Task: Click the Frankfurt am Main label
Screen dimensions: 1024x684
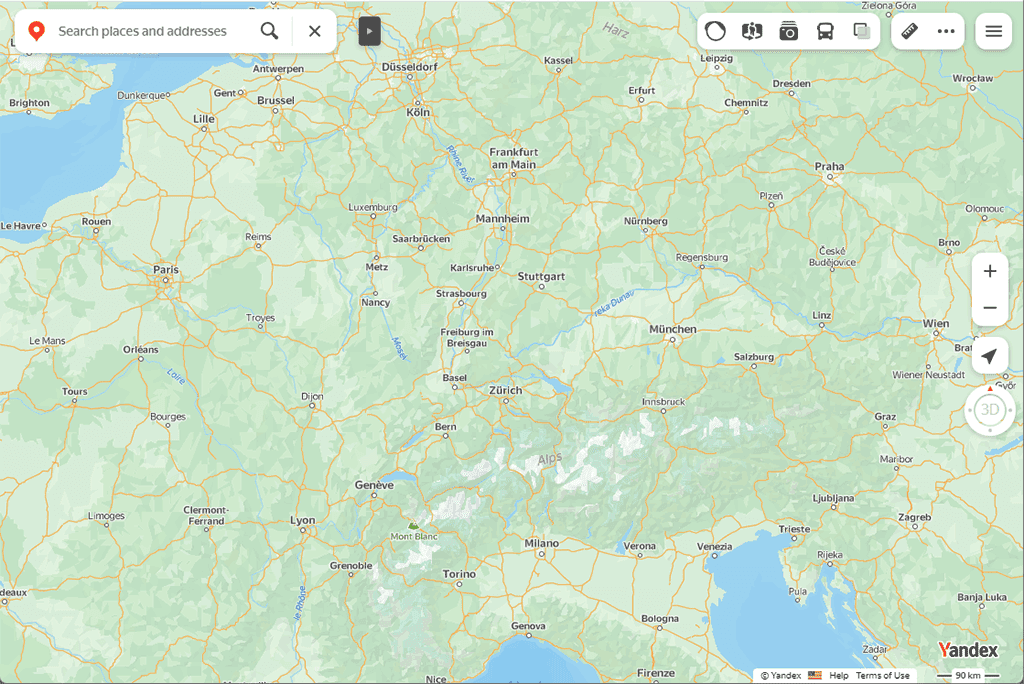Action: coord(513,158)
